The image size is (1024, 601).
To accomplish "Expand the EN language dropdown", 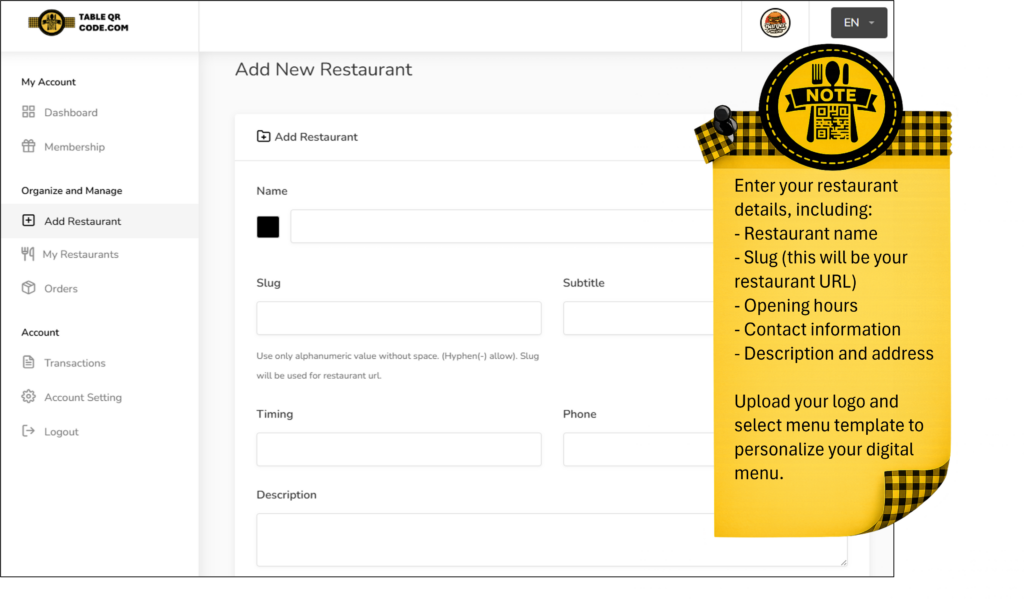I will point(858,23).
